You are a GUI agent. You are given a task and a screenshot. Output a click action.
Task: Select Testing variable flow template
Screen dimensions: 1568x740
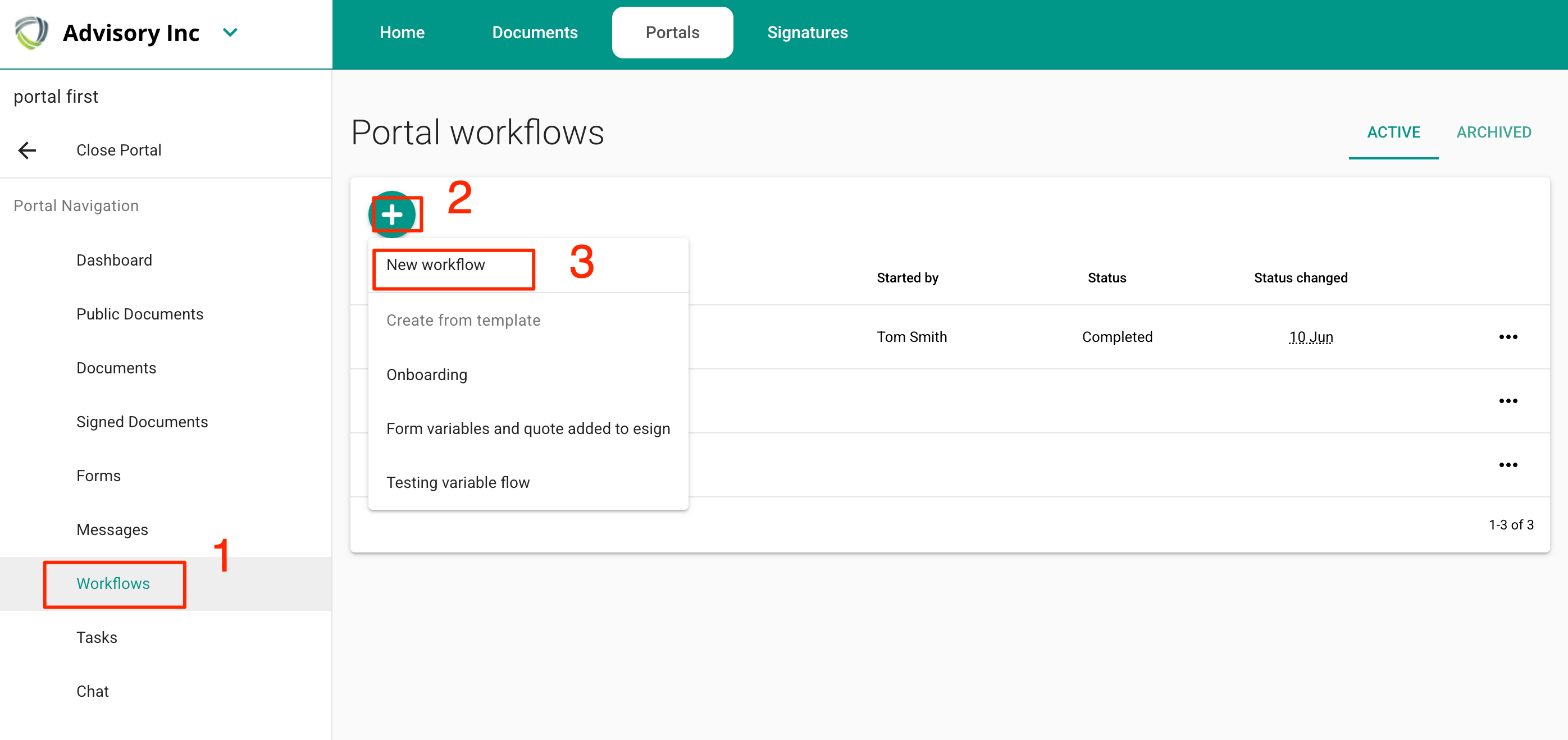(x=458, y=483)
